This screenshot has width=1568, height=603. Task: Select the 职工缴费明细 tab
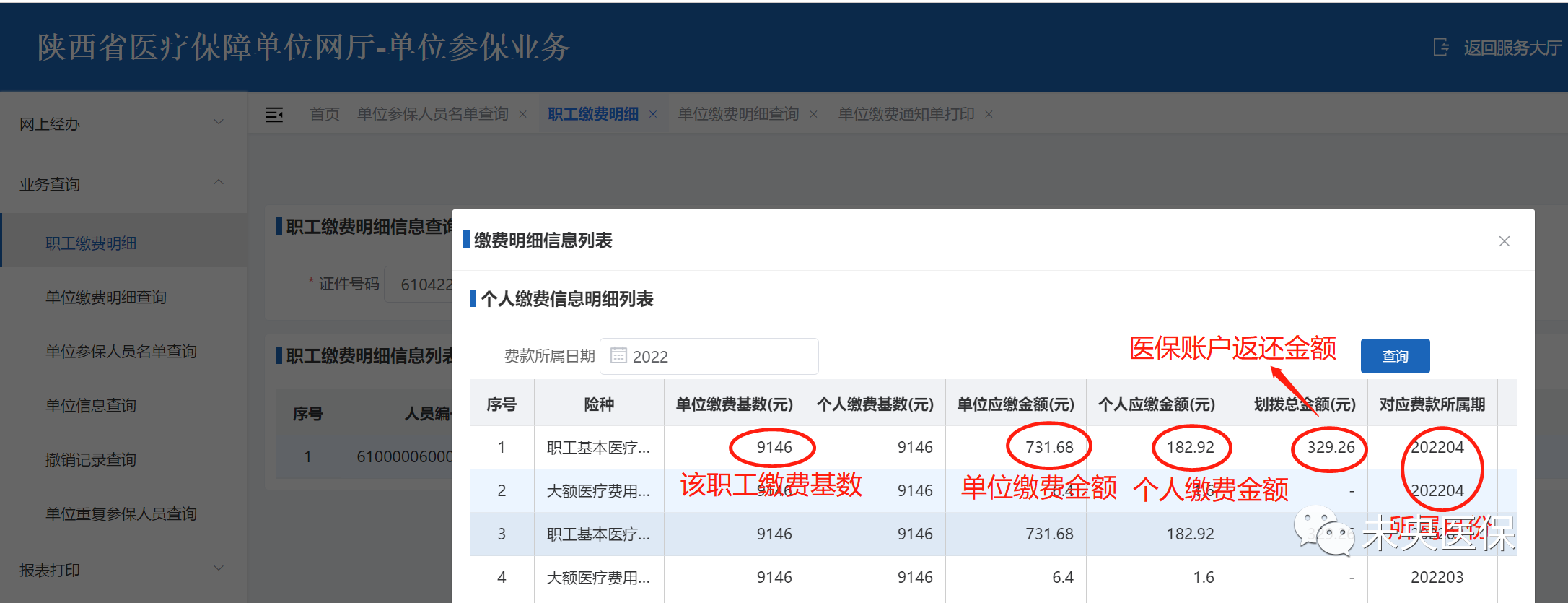coord(593,114)
